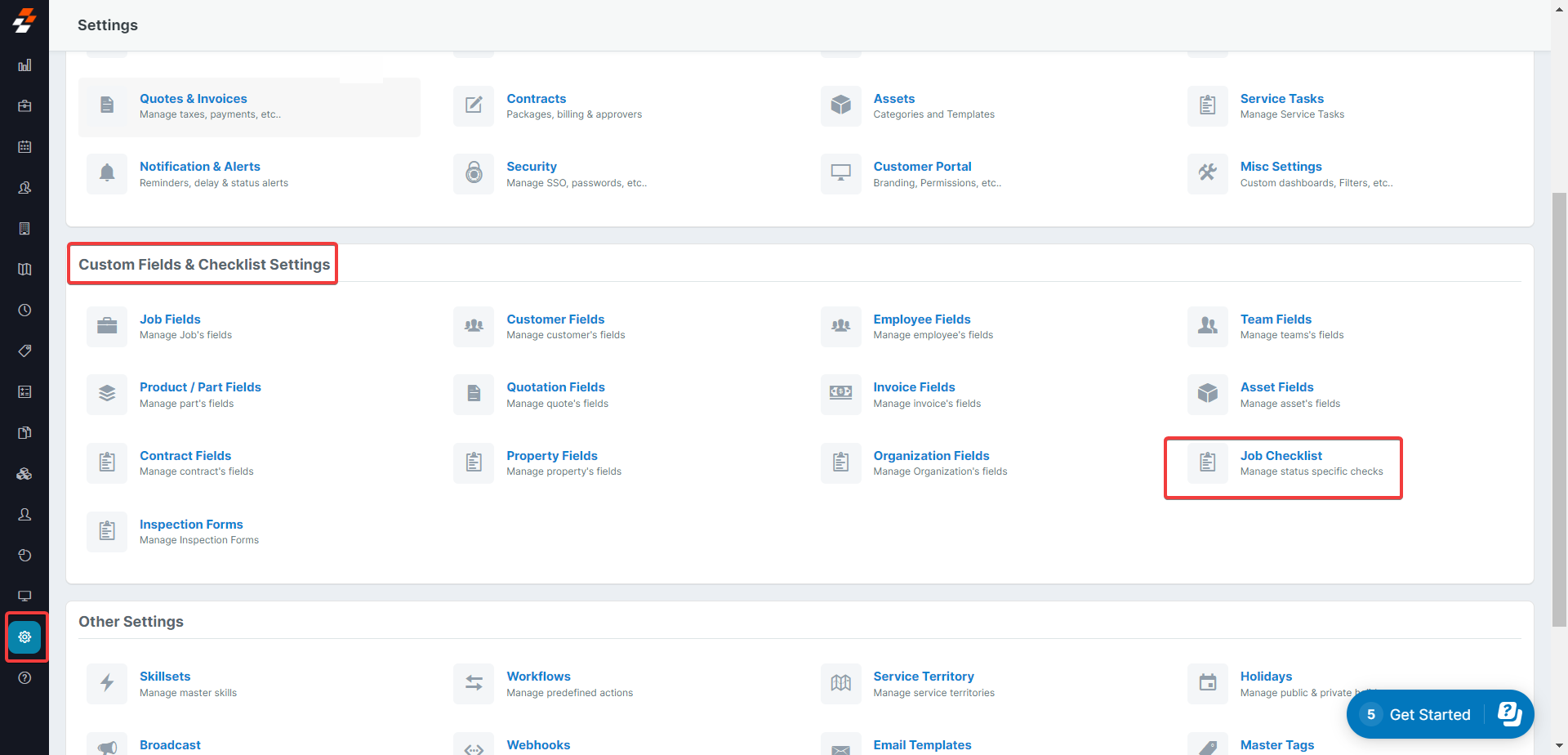Open Service Territory settings
1568x755 pixels.
[923, 677]
